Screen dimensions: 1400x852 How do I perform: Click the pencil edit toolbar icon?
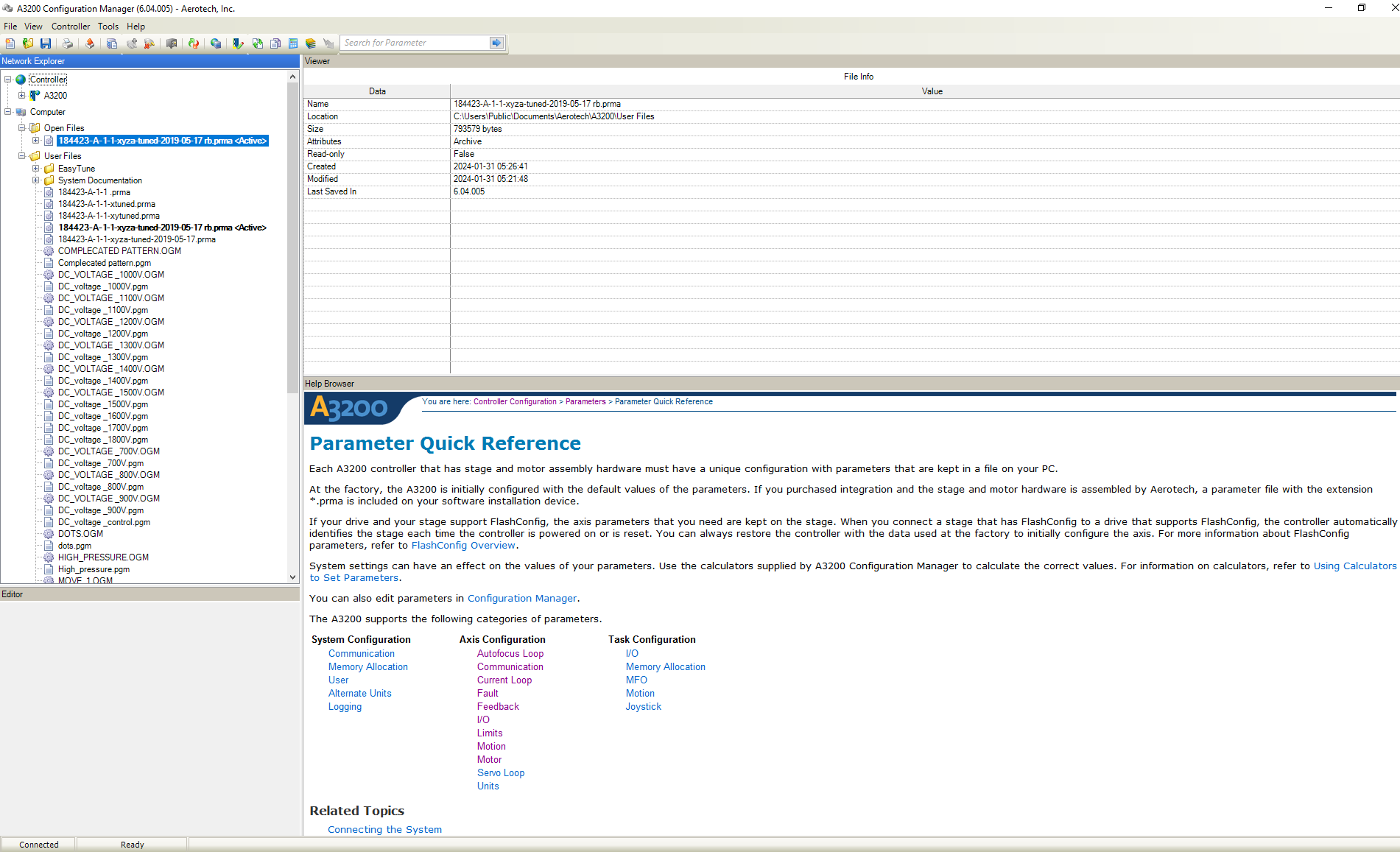[238, 43]
